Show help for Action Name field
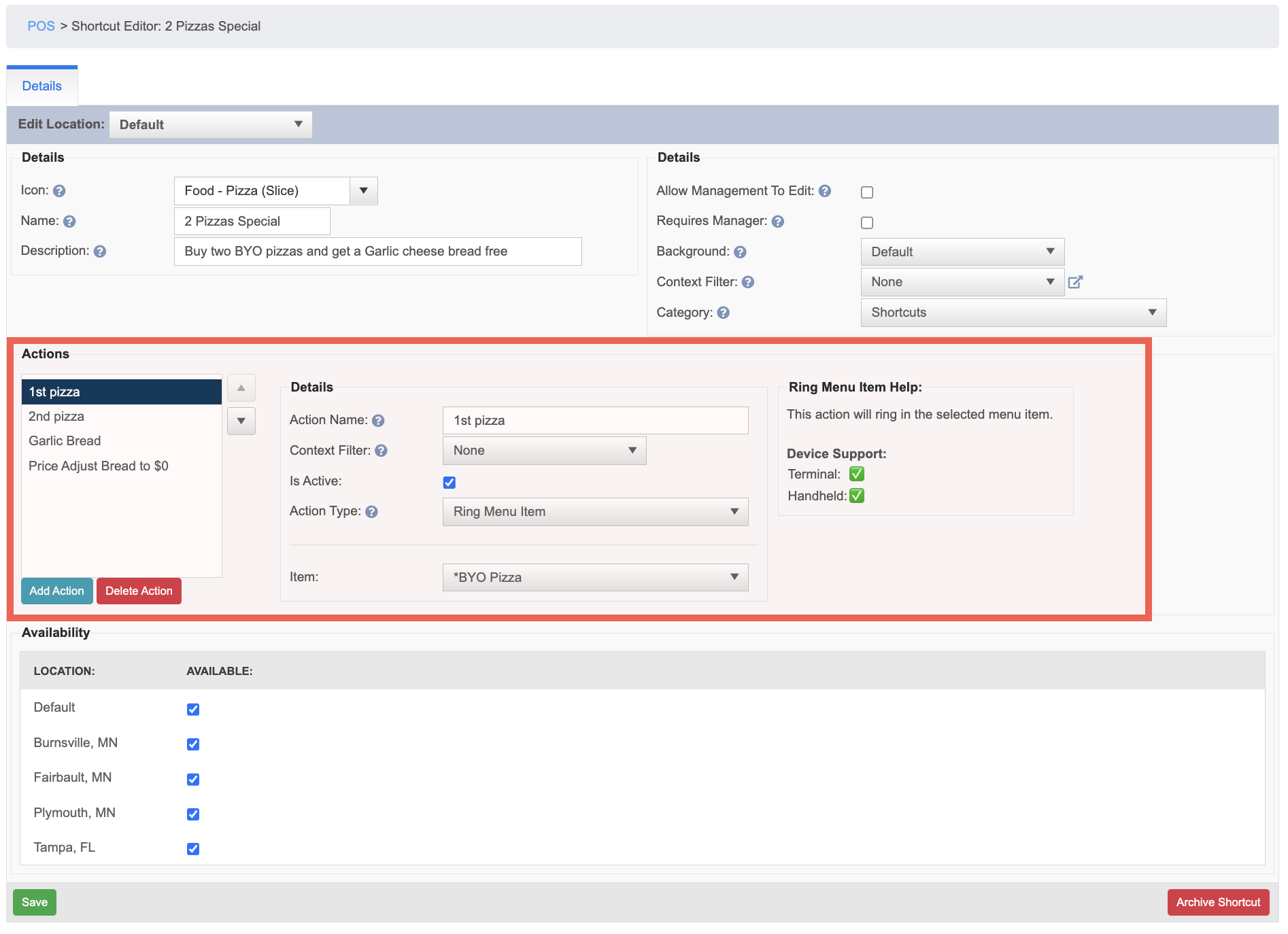This screenshot has height=934, width=1288. point(379,421)
